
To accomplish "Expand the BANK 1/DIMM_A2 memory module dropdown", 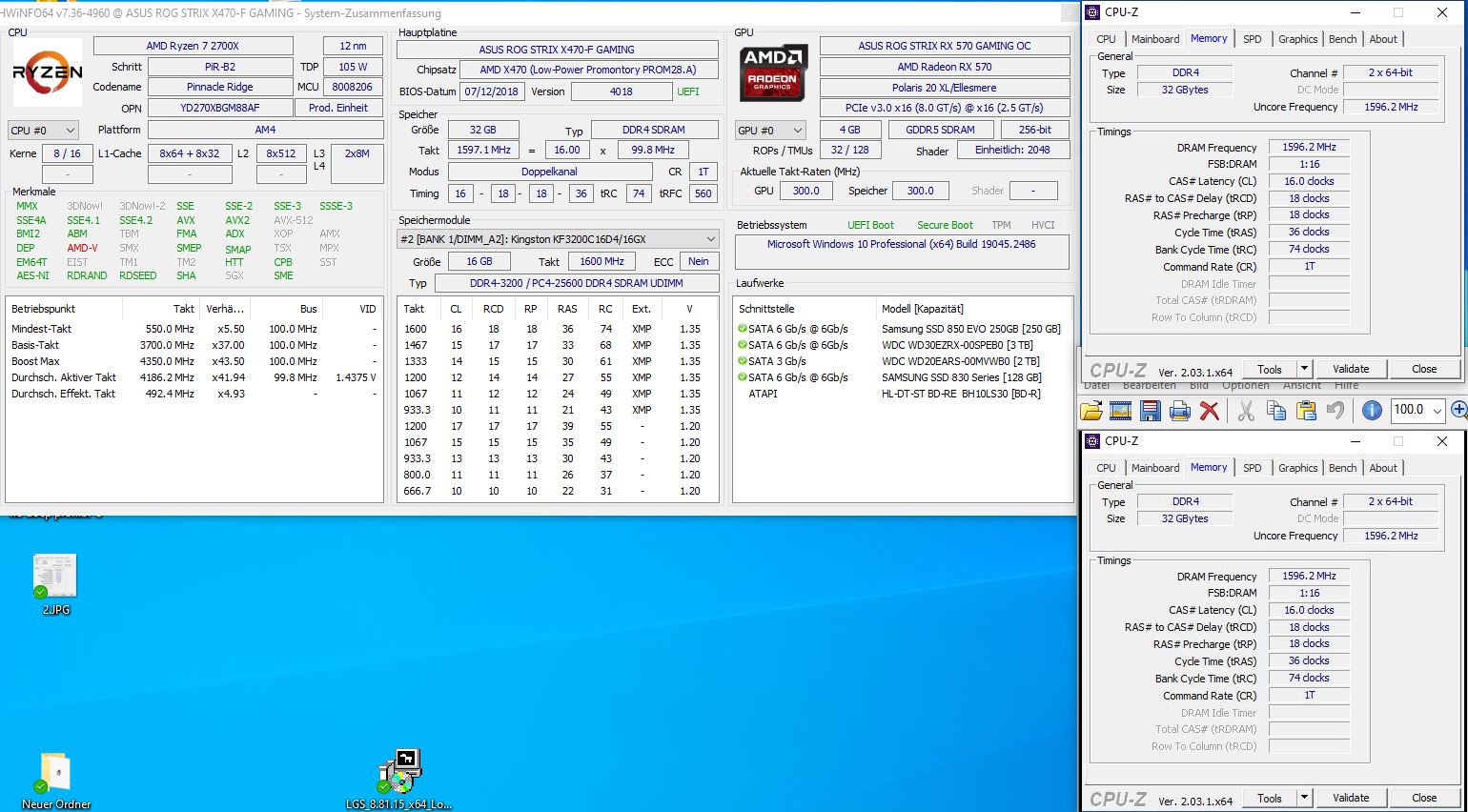I will point(558,239).
